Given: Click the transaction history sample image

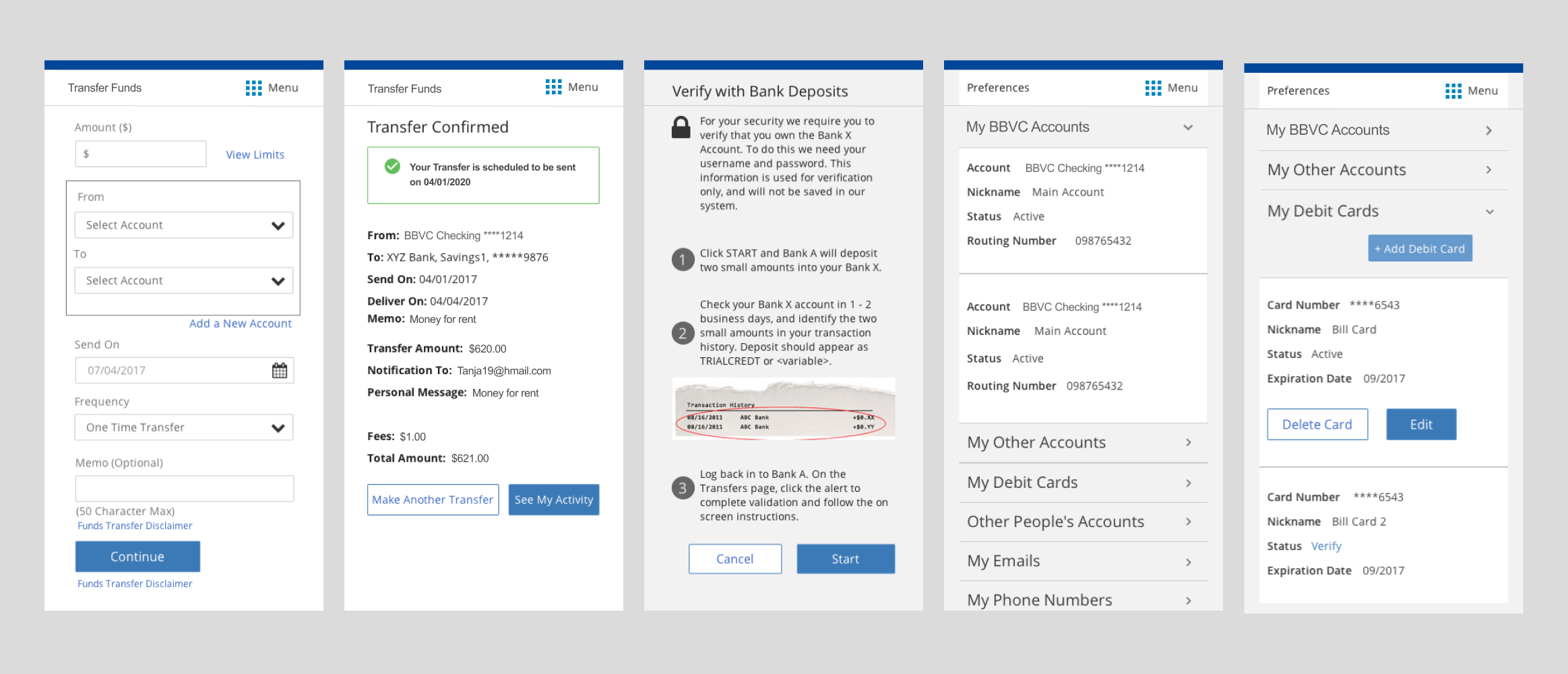Looking at the screenshot, I should (x=783, y=409).
